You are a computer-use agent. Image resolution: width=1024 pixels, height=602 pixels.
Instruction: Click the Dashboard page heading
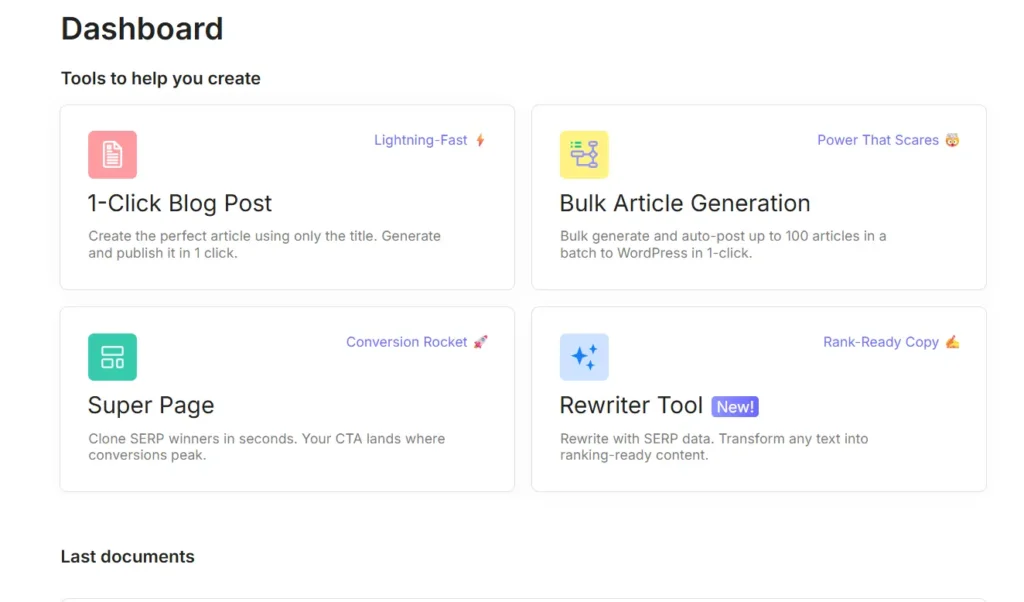[142, 29]
